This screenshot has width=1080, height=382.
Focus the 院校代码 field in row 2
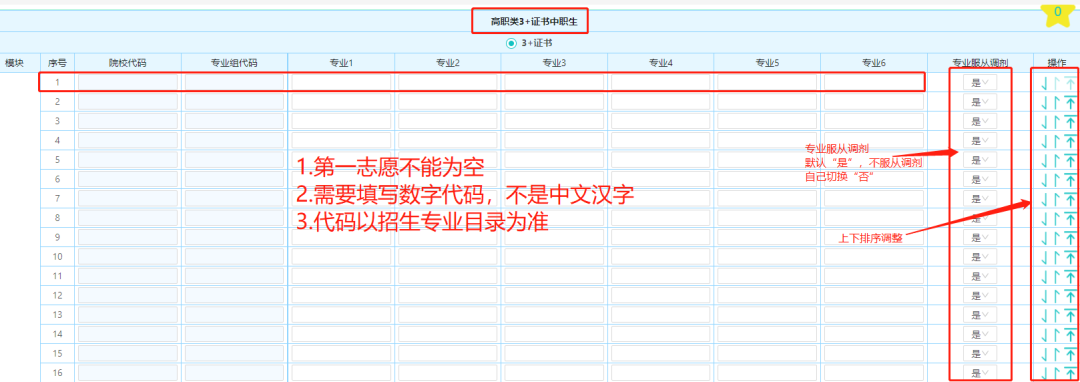[127, 102]
